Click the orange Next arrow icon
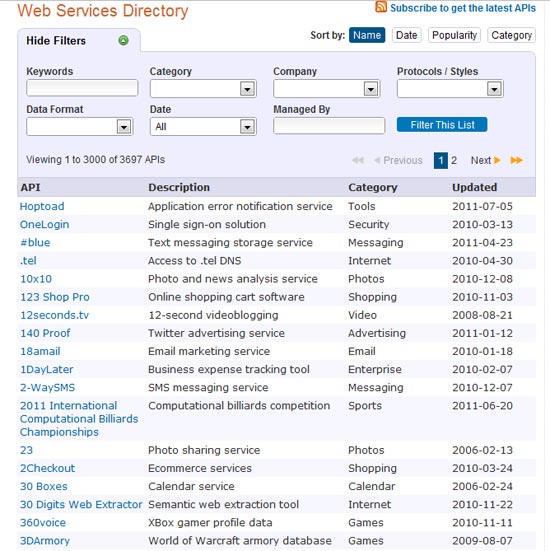550x551 pixels. (497, 160)
